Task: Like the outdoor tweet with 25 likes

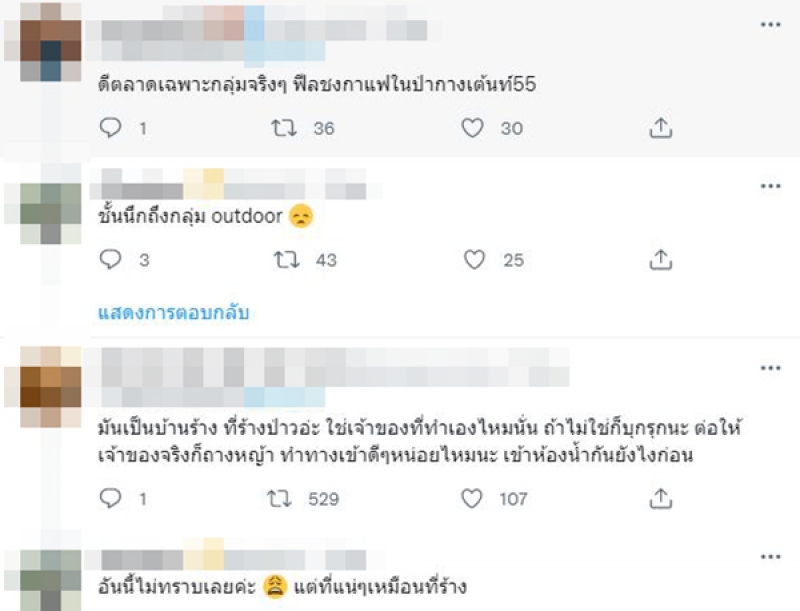Action: (x=474, y=260)
